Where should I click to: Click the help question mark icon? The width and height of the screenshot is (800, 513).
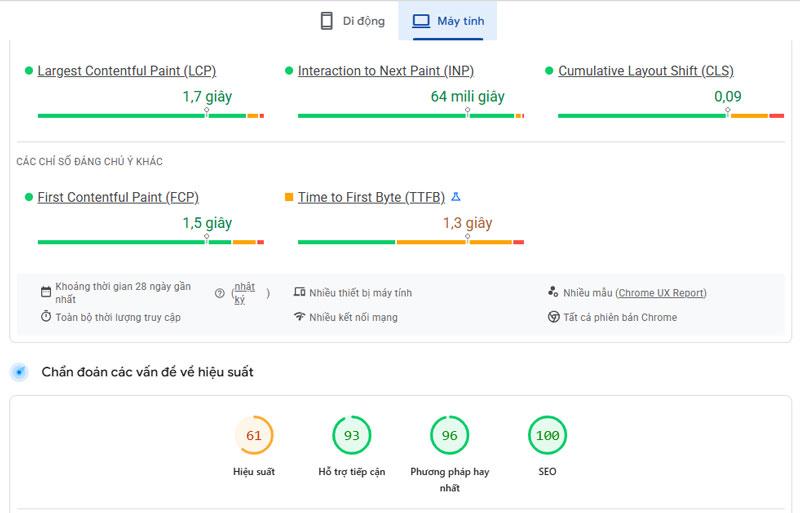coord(219,293)
